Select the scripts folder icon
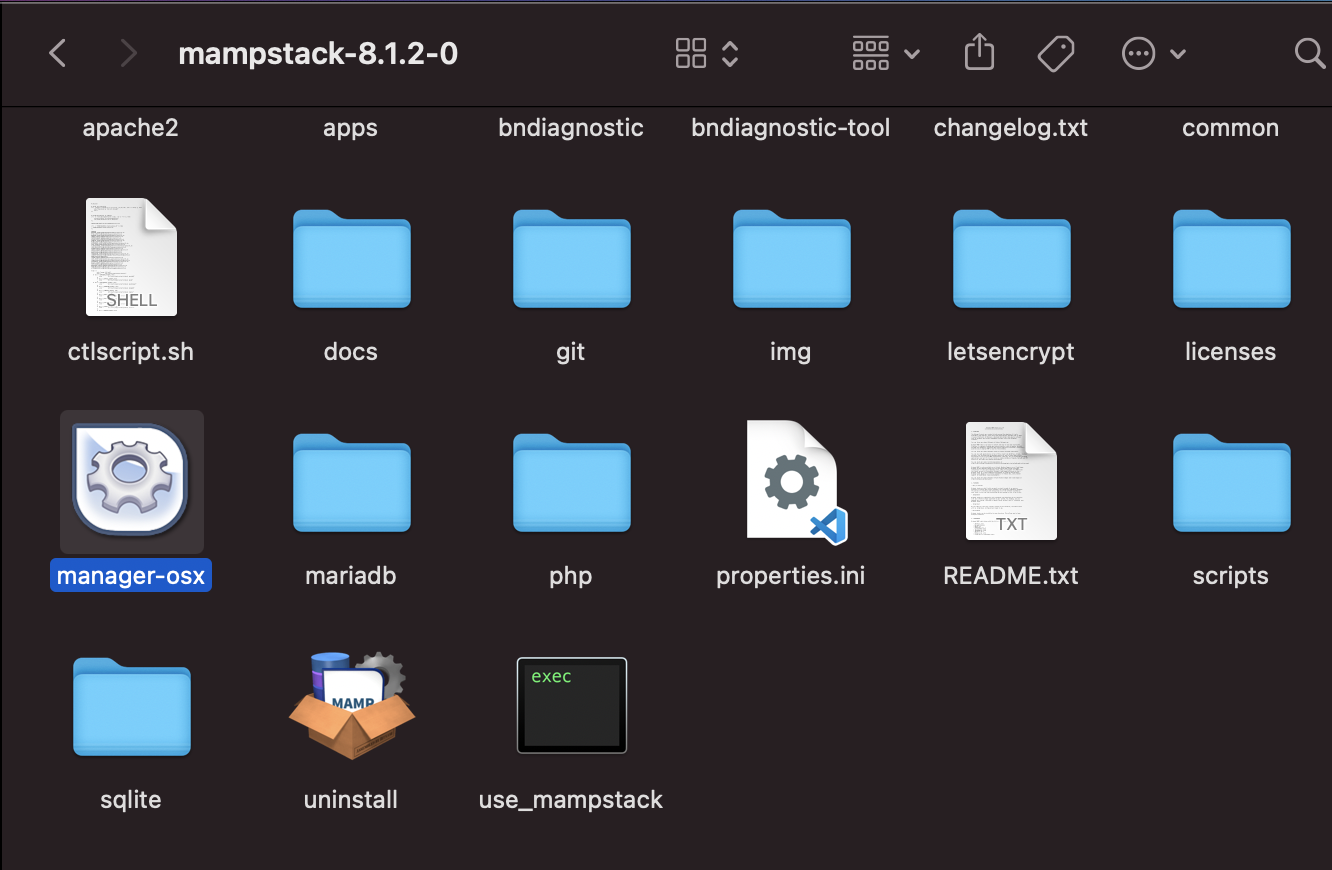This screenshot has height=870, width=1332. coord(1231,483)
